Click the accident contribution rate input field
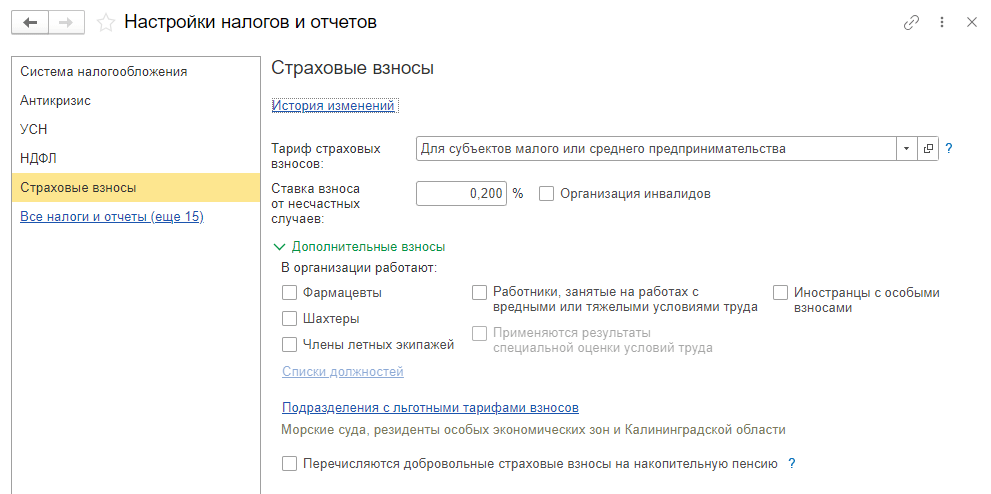 point(461,194)
